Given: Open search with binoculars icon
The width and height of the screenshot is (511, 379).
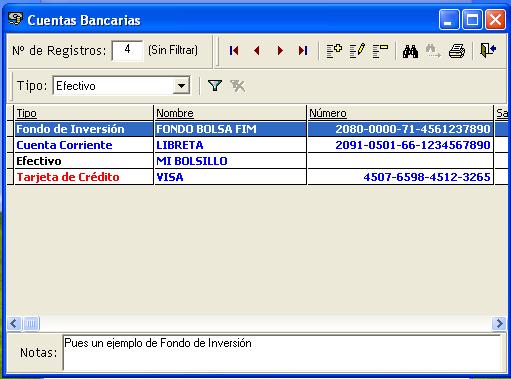Looking at the screenshot, I should click(x=410, y=51).
